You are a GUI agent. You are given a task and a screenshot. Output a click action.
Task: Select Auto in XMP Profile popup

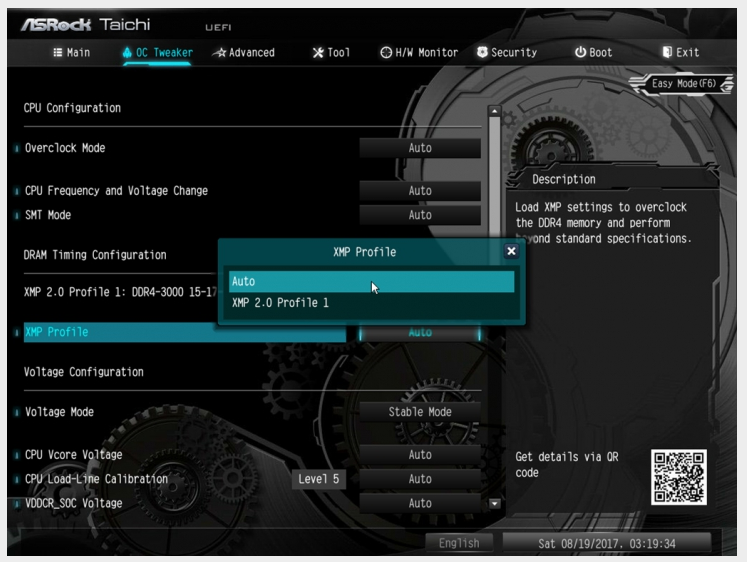[x=371, y=281]
